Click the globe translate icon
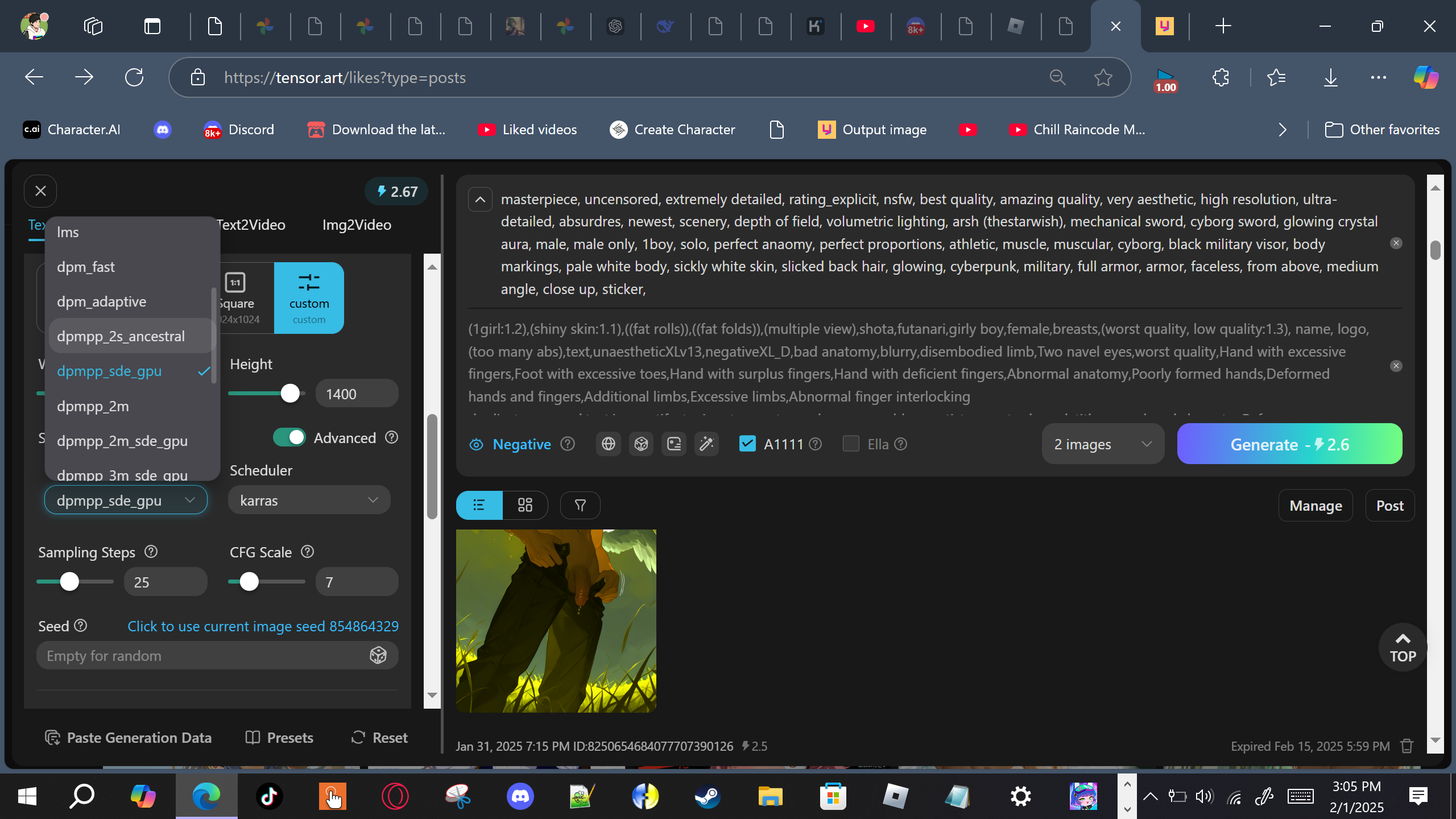The height and width of the screenshot is (819, 1456). [x=608, y=444]
